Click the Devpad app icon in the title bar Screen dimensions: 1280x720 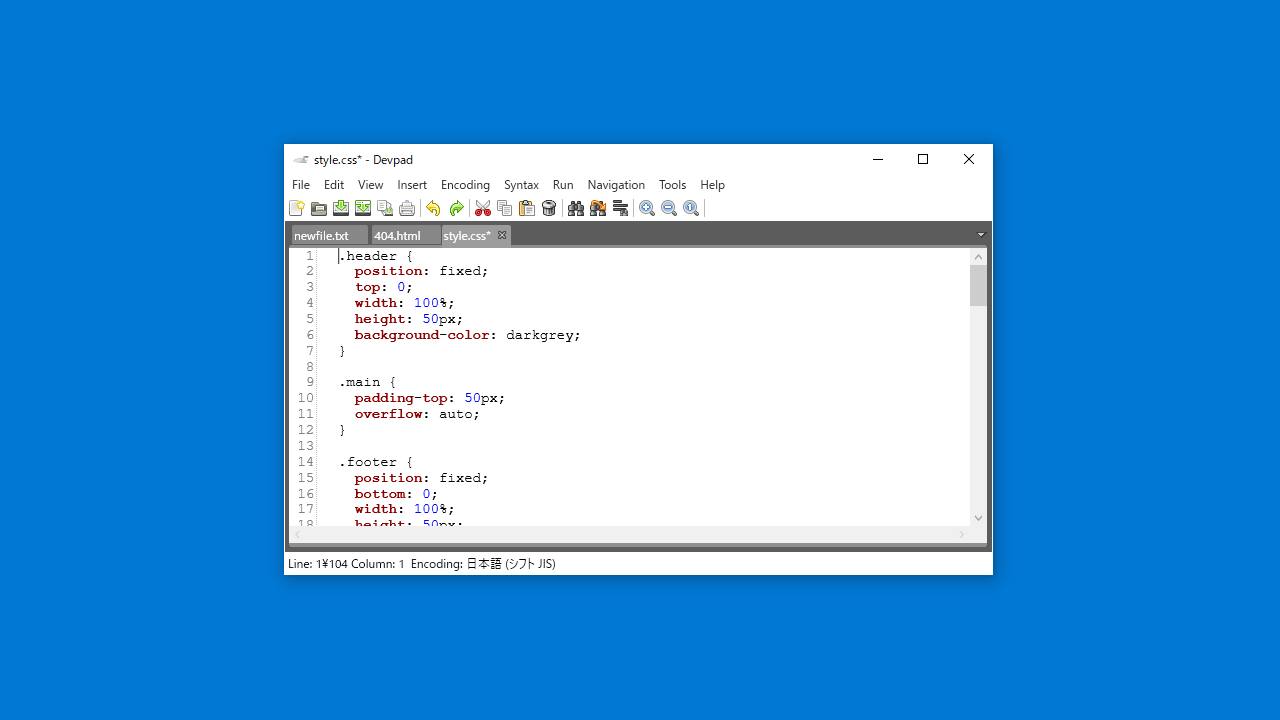[x=300, y=160]
